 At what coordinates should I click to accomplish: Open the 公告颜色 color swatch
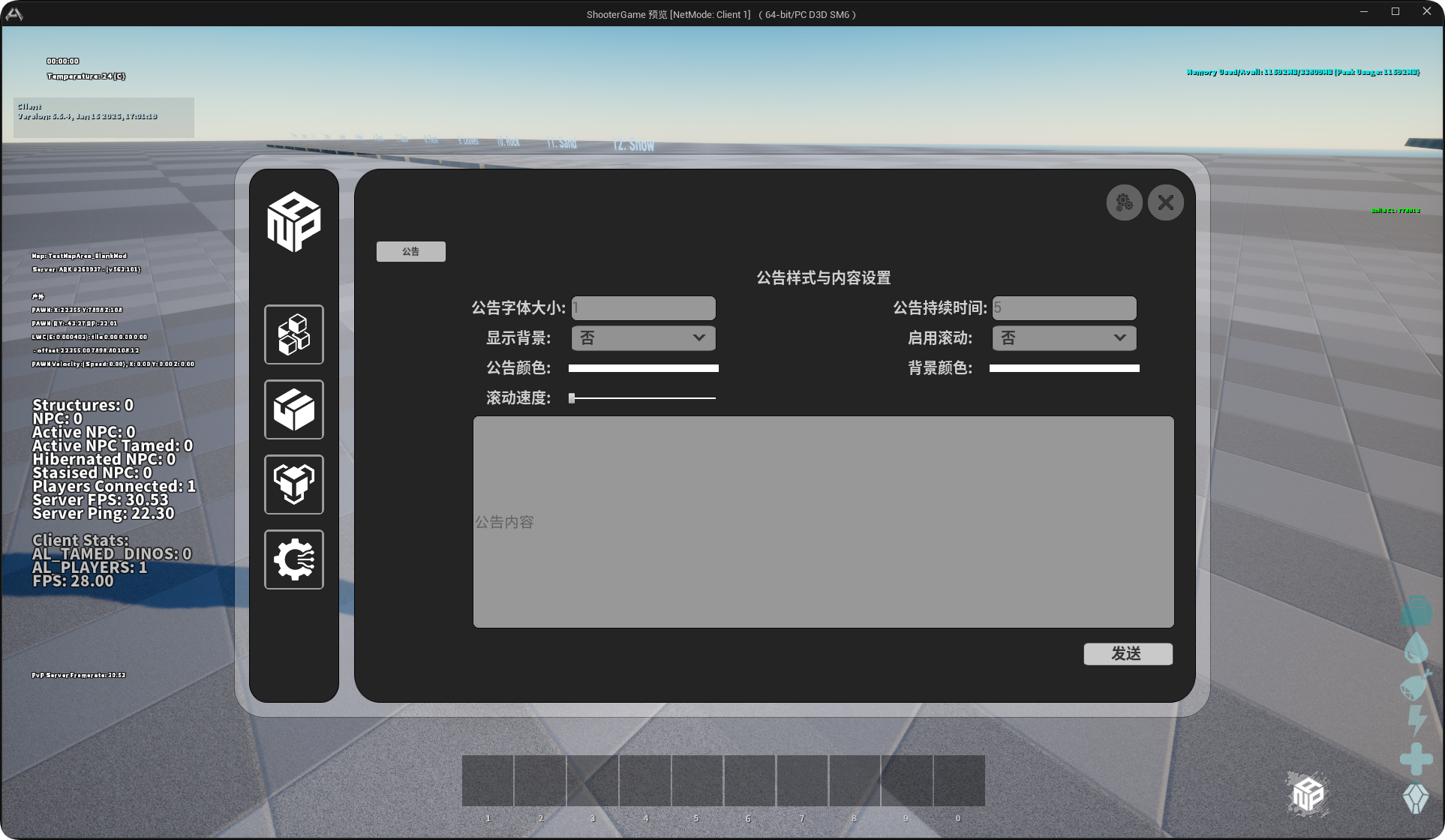tap(643, 368)
